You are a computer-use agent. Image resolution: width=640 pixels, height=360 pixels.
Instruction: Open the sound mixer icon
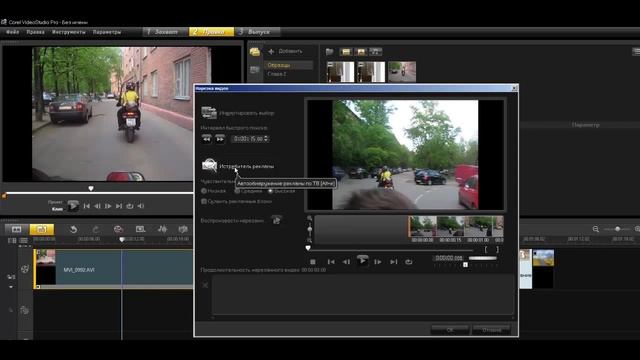pos(162,229)
